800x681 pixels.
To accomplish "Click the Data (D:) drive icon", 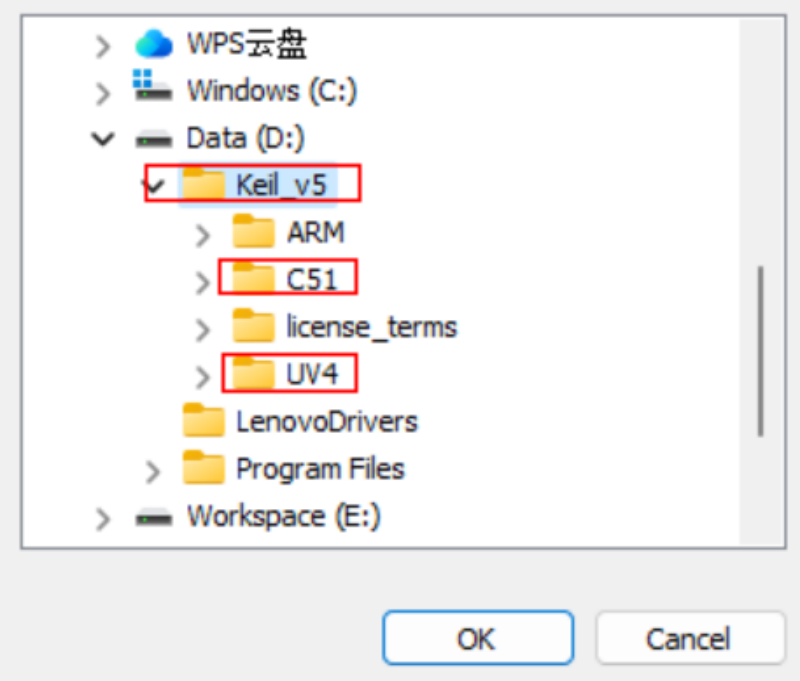I will (154, 137).
